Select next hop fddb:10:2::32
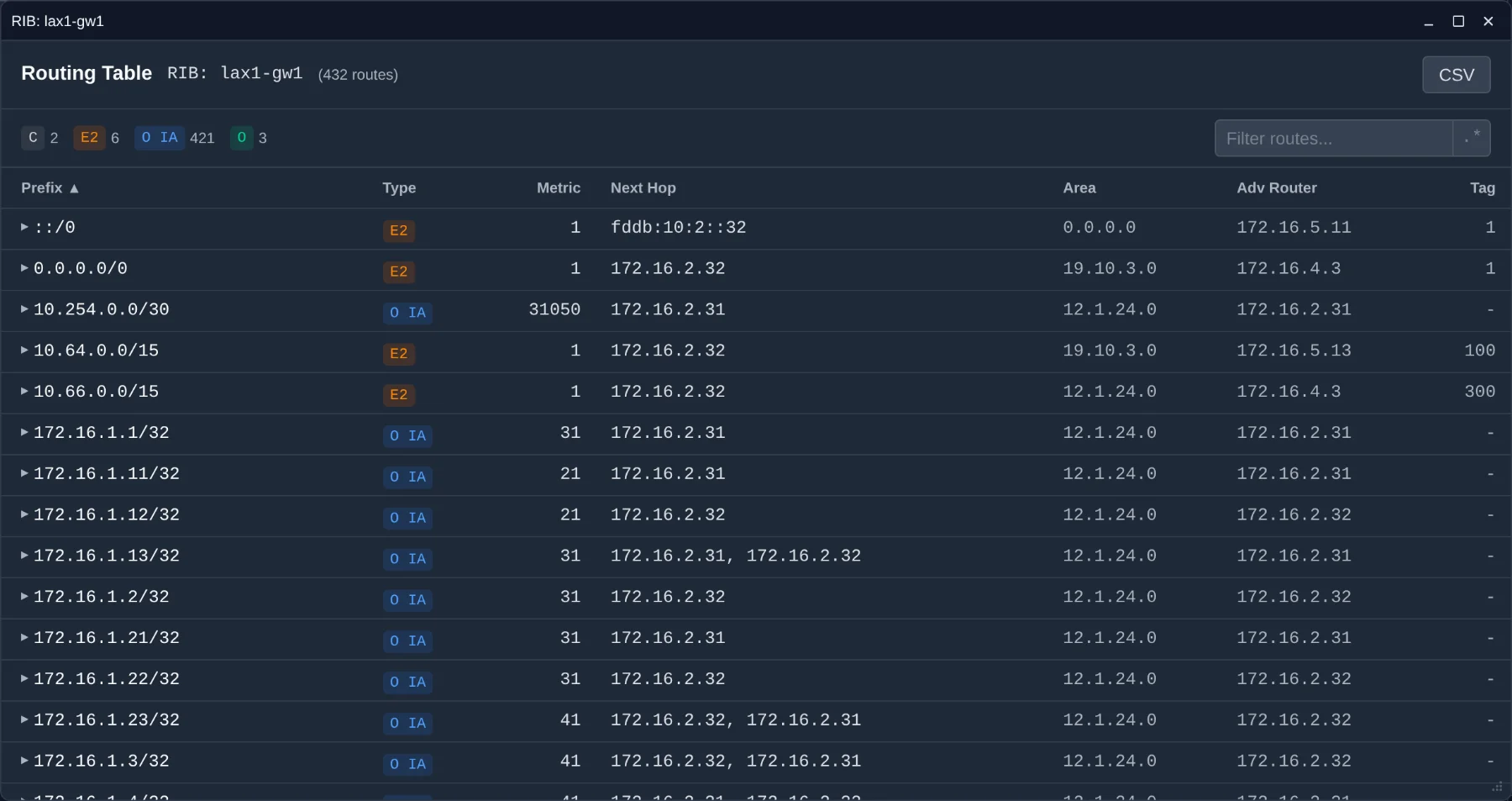Image resolution: width=1512 pixels, height=801 pixels. 679,228
